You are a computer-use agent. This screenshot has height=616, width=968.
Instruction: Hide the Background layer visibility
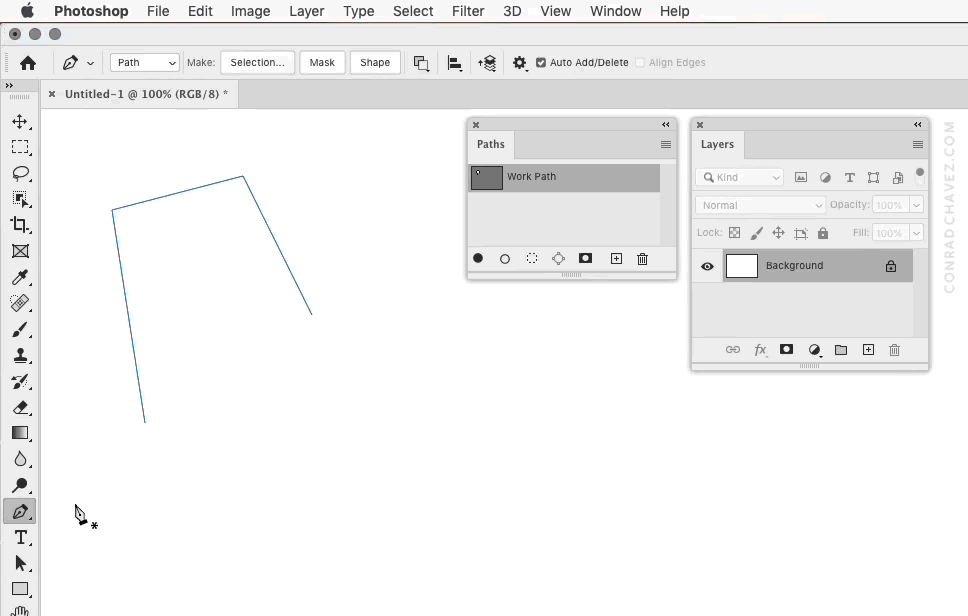(707, 266)
